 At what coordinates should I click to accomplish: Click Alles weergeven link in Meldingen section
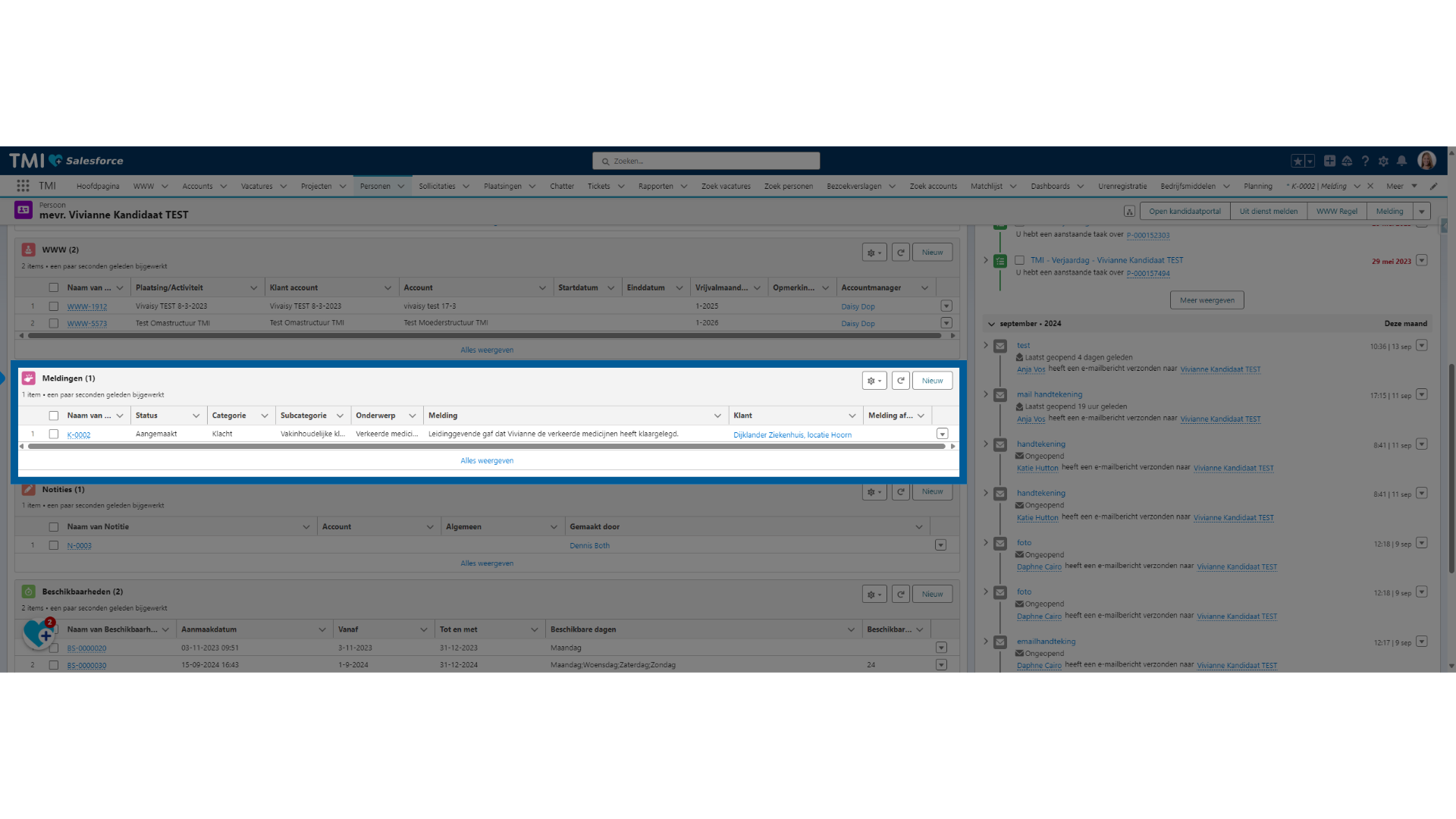tap(486, 460)
